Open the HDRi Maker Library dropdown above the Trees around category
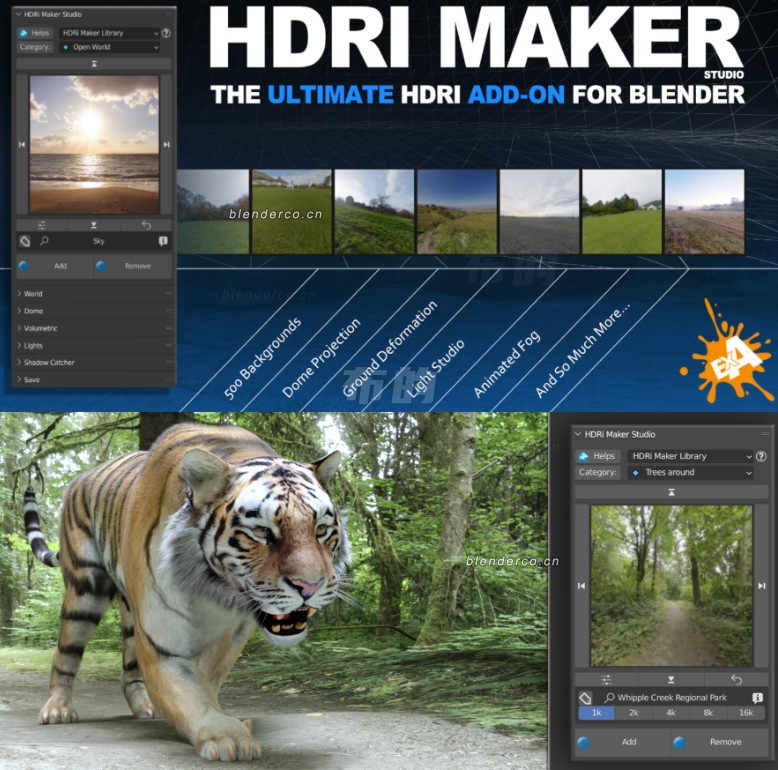This screenshot has height=770, width=778. [690, 456]
